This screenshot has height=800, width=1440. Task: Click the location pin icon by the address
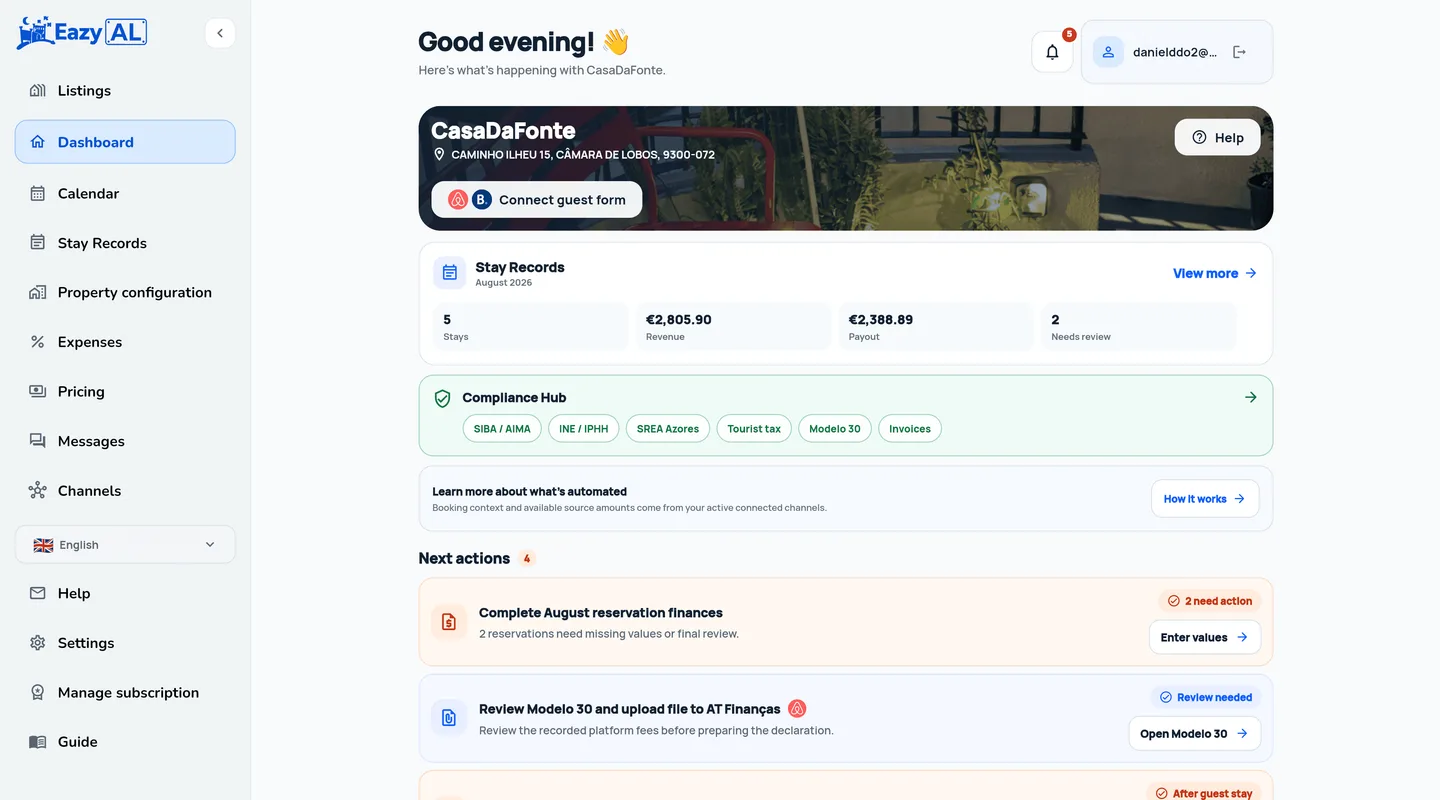point(439,155)
